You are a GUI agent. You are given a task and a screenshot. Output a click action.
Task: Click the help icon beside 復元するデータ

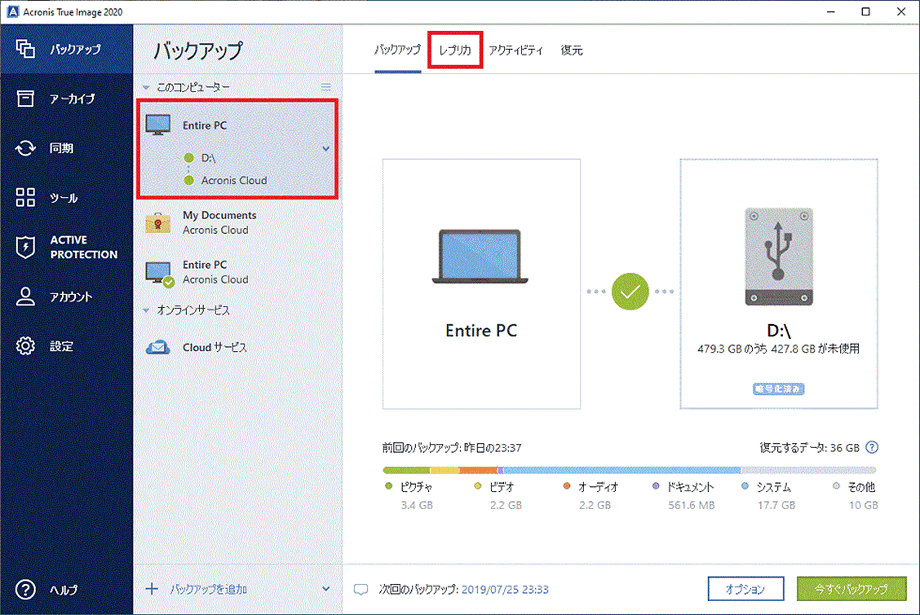pos(872,447)
